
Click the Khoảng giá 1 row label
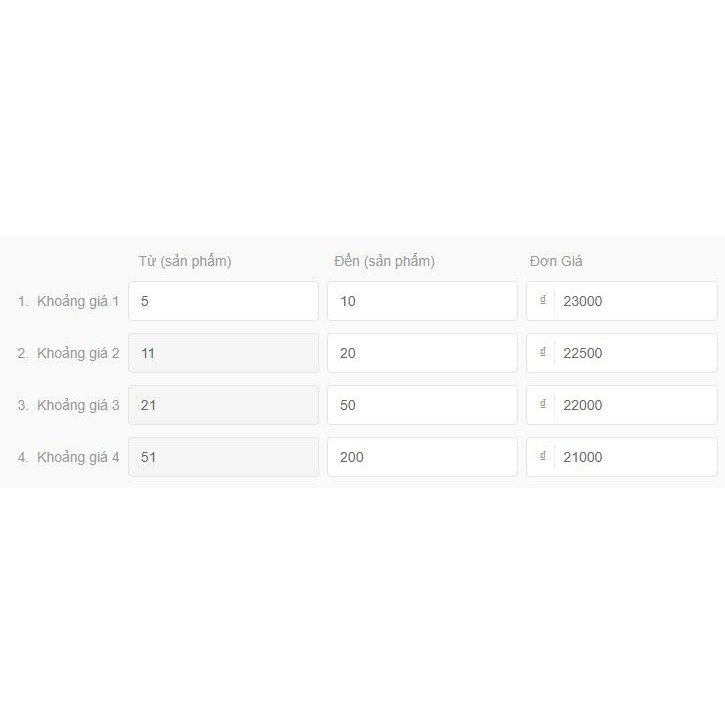78,301
